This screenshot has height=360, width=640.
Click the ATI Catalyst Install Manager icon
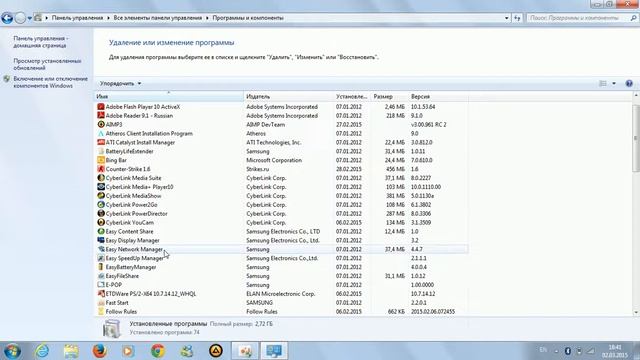101,142
